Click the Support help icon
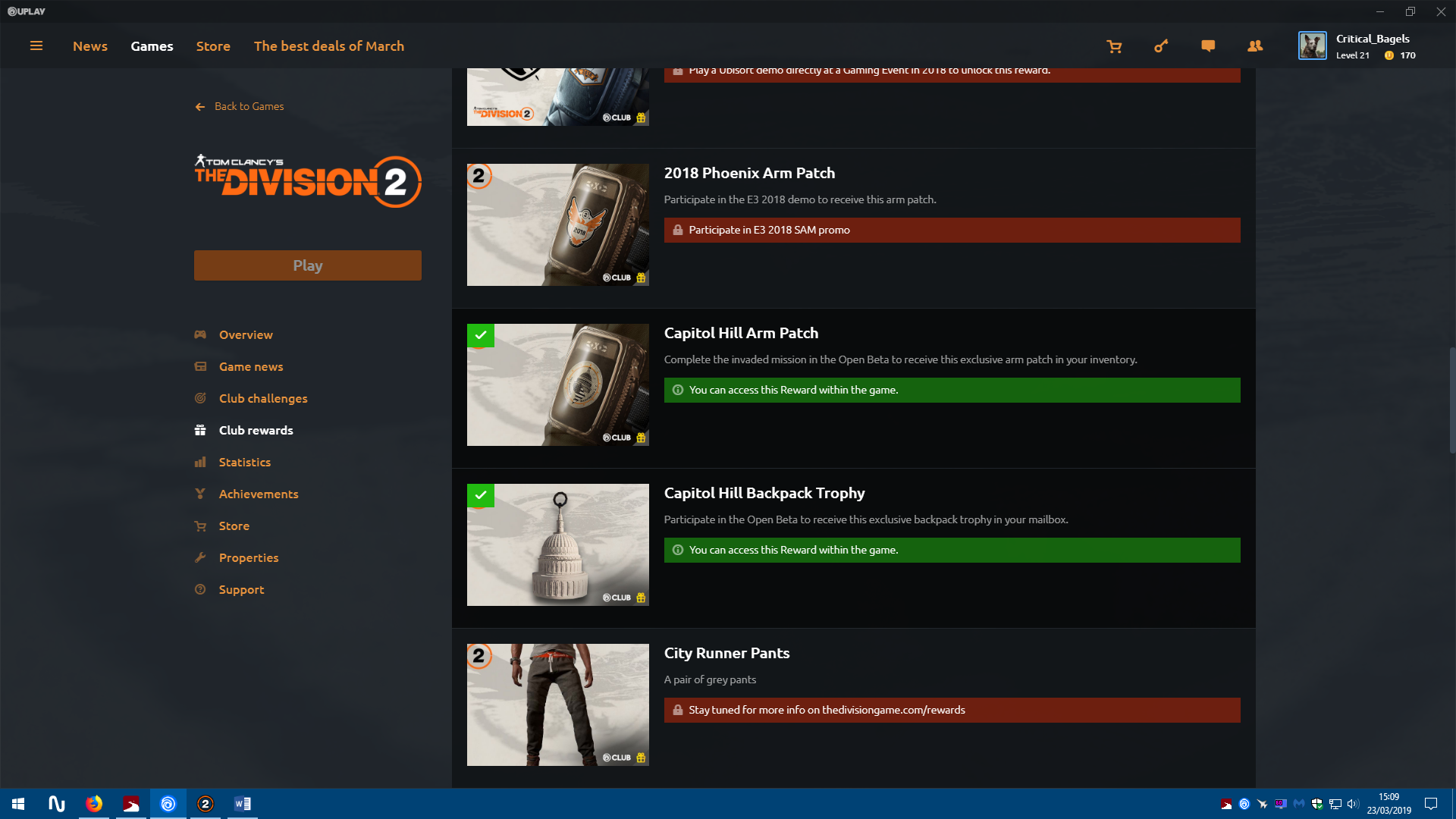Screen dimensions: 1456x819 point(200,589)
